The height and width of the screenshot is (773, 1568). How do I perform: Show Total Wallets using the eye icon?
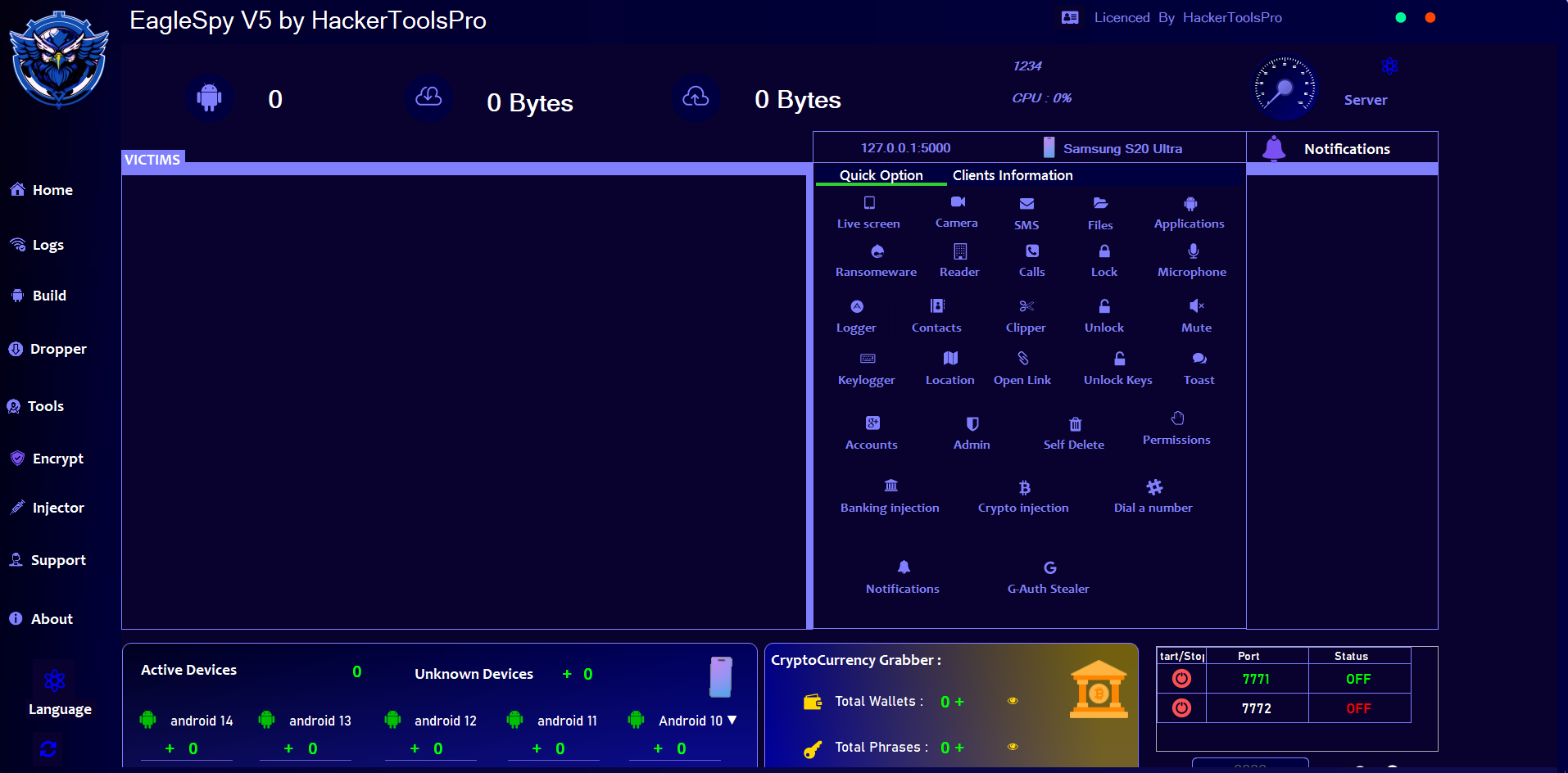pyautogui.click(x=1013, y=701)
